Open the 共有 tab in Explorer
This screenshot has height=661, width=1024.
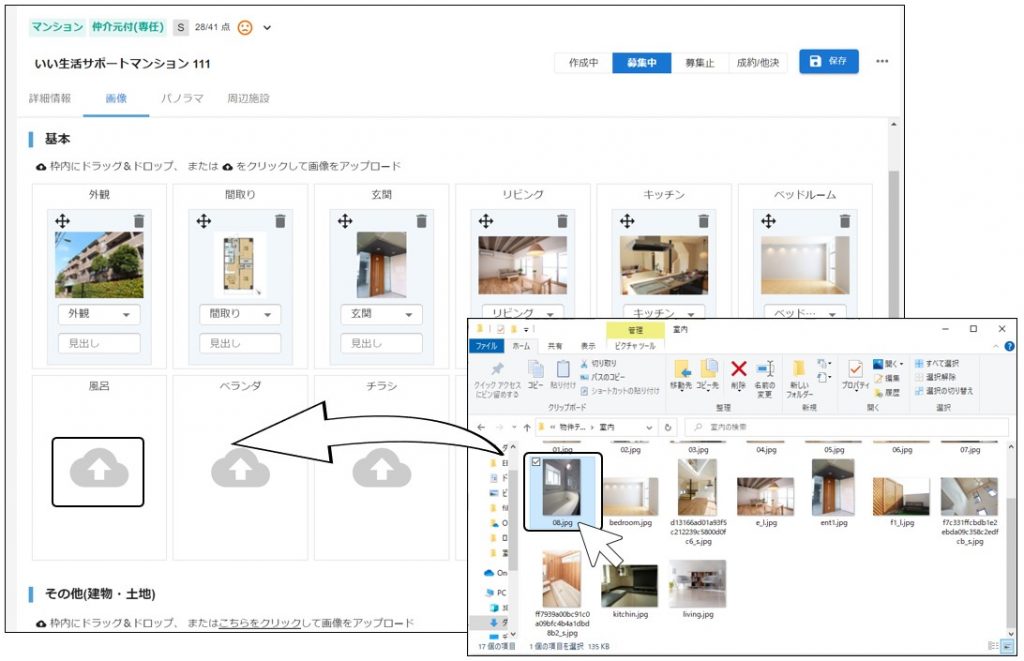point(554,346)
